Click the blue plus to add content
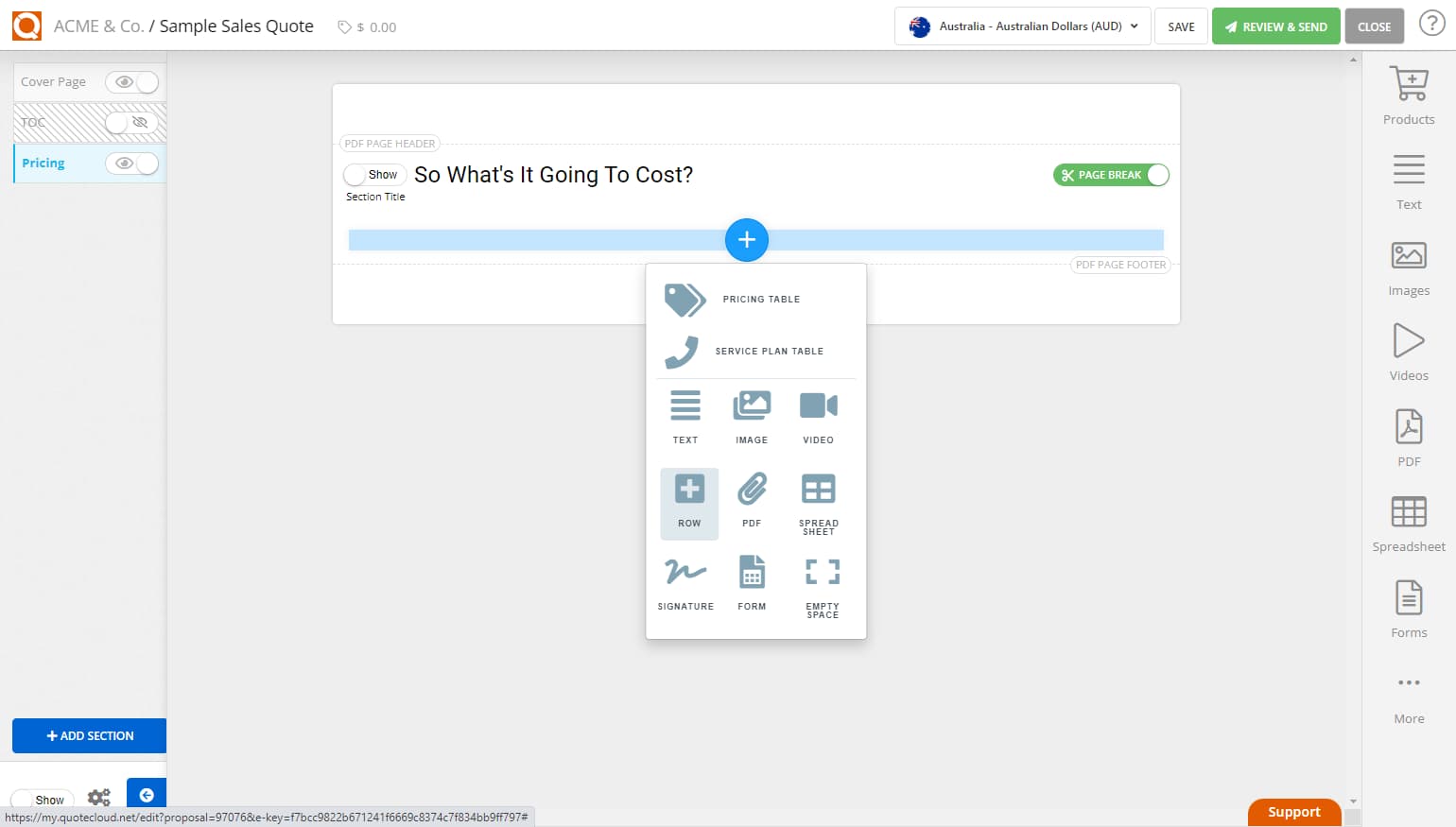 [x=747, y=240]
